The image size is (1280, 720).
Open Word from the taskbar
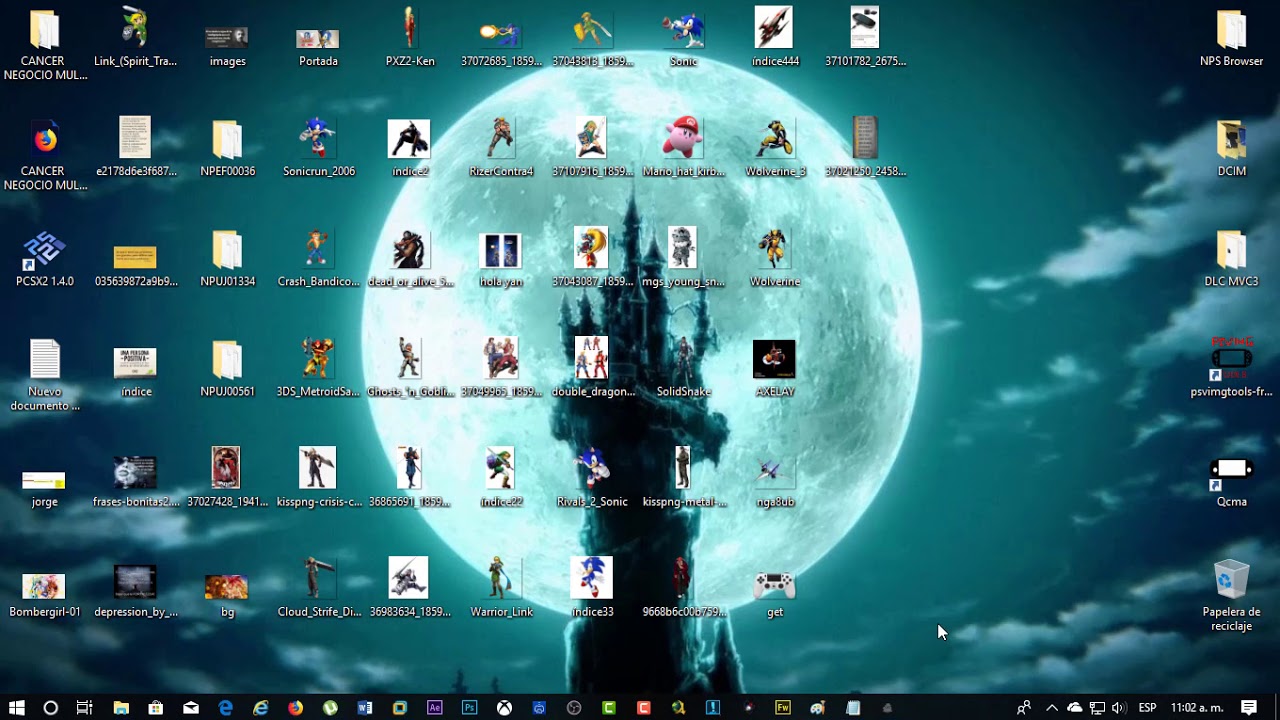365,707
